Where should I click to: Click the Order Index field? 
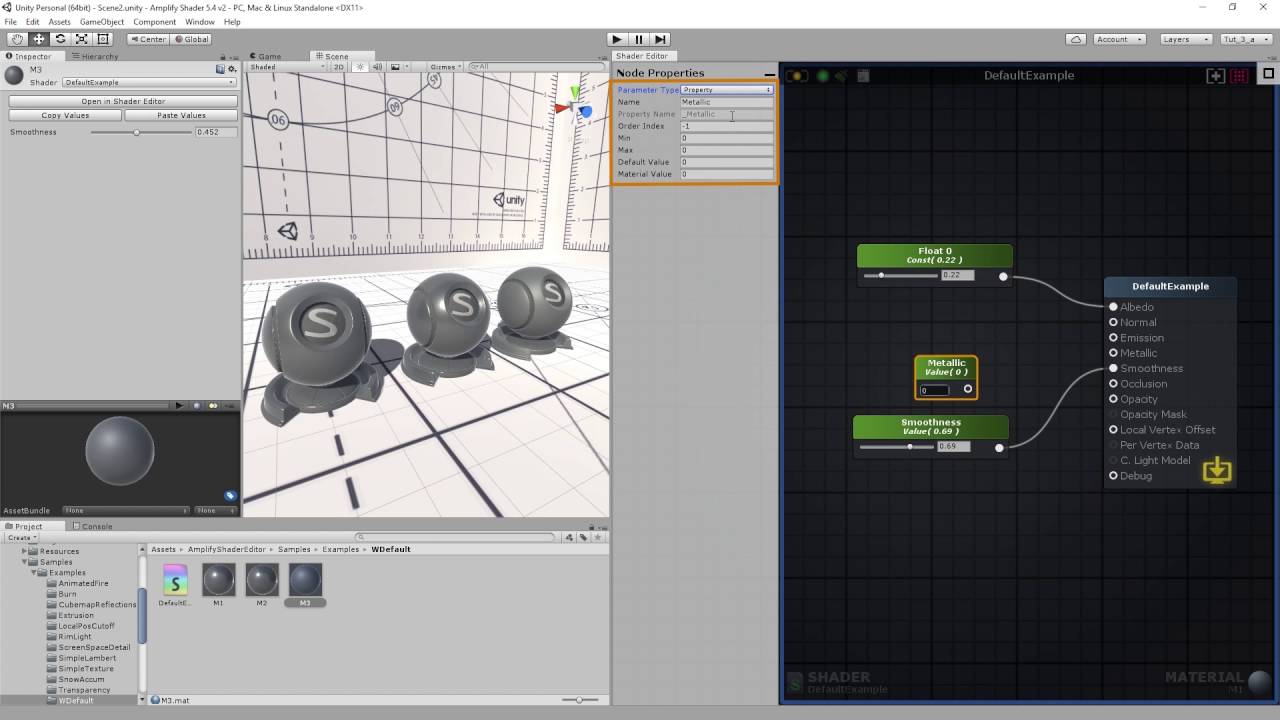(727, 126)
